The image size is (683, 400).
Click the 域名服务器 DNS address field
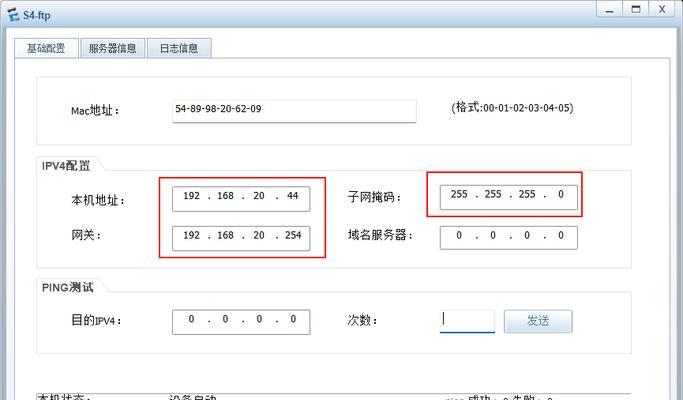pyautogui.click(x=508, y=237)
